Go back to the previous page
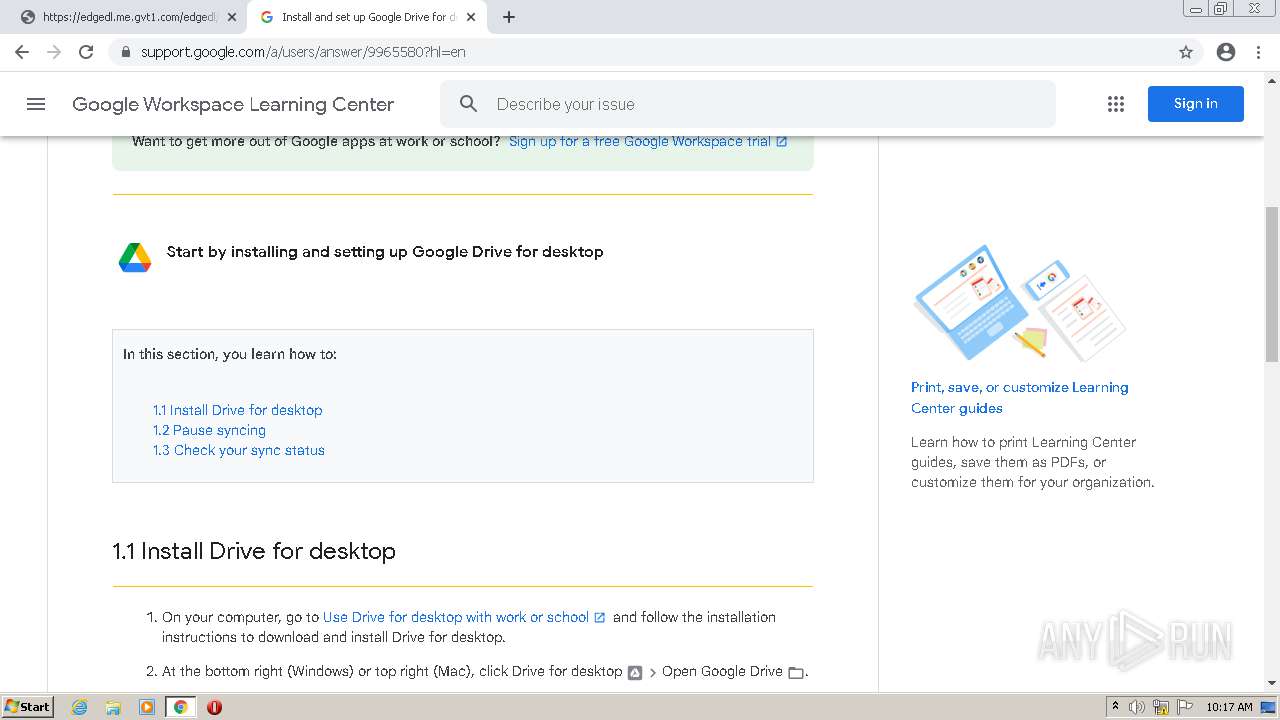 tap(22, 52)
